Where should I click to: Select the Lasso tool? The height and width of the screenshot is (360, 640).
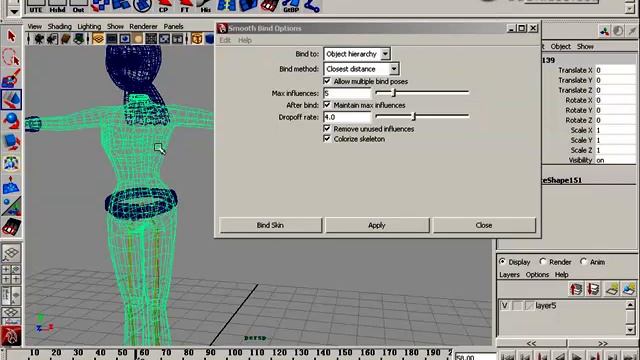[11, 57]
